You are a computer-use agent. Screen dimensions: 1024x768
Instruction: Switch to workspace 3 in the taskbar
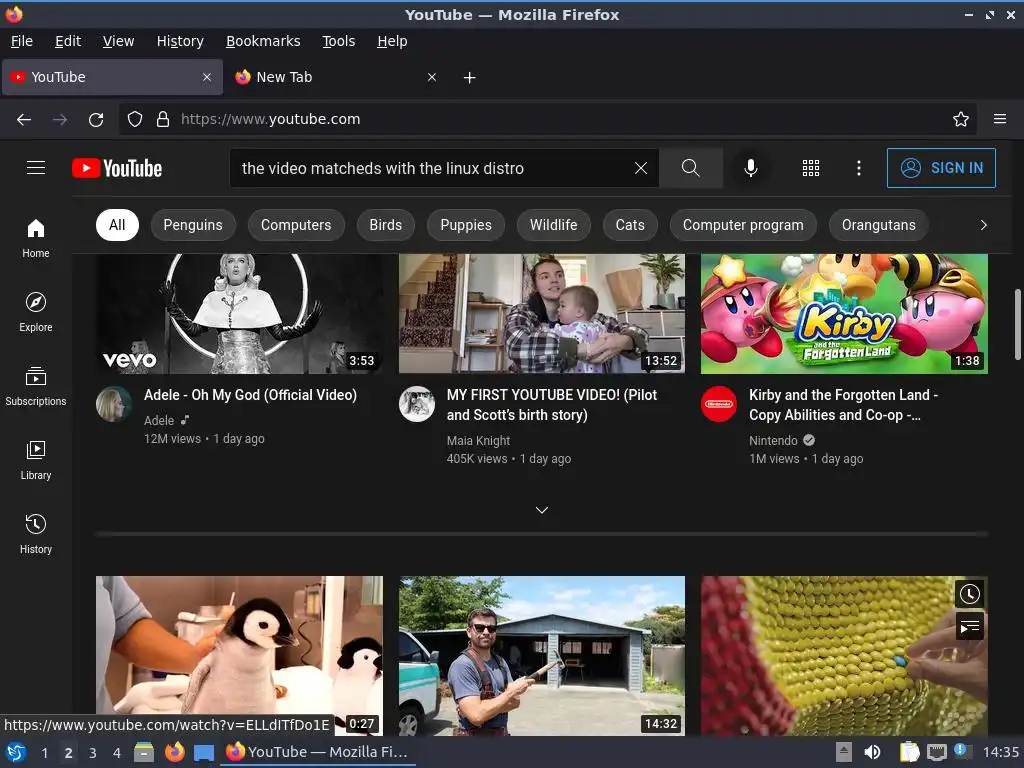(93, 753)
